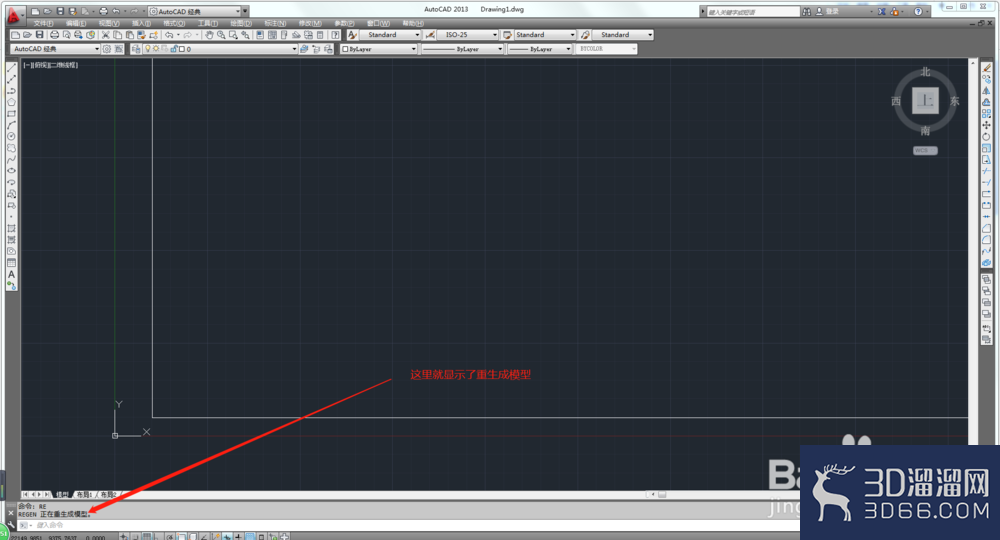The width and height of the screenshot is (1000, 540).
Task: Open the 绘图(D) menu
Action: point(240,24)
